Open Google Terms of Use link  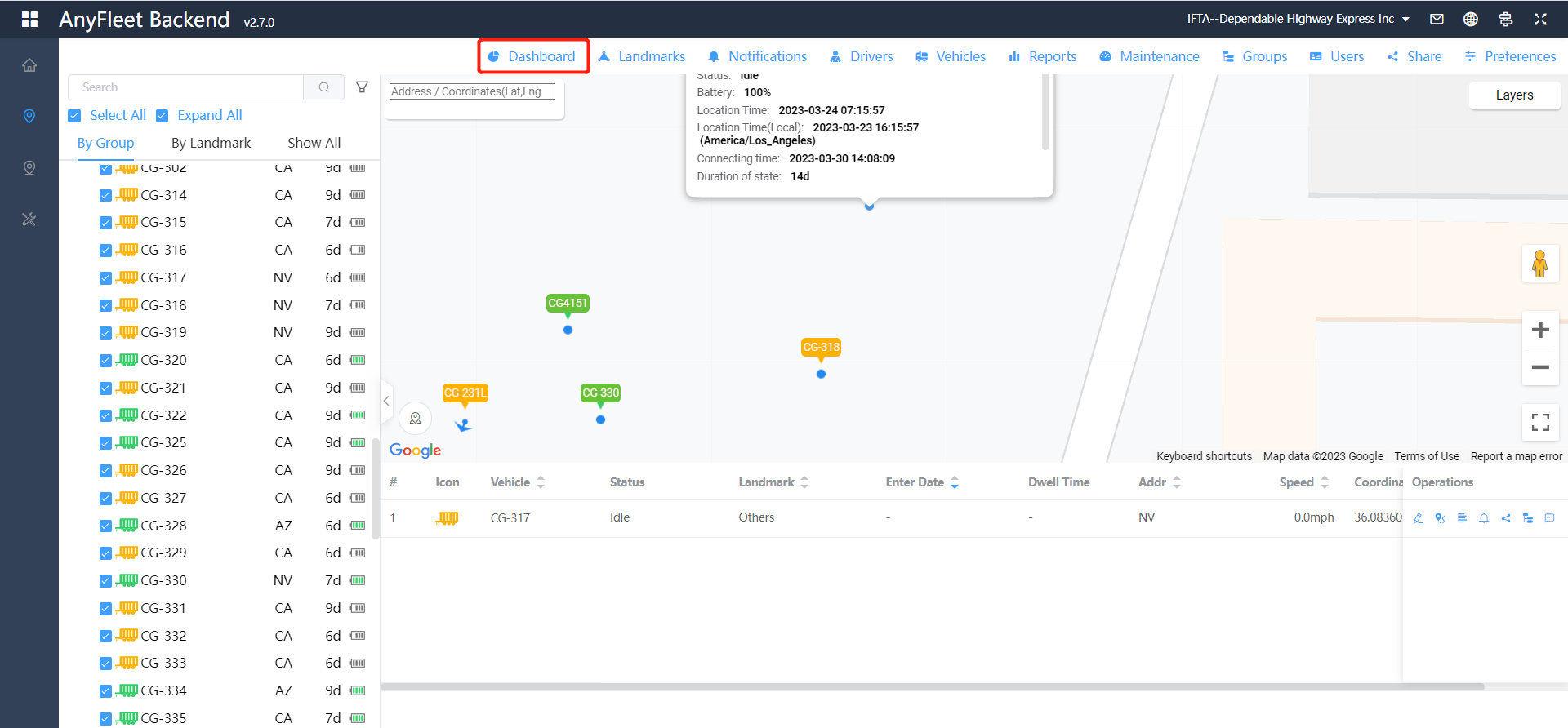tap(1427, 456)
